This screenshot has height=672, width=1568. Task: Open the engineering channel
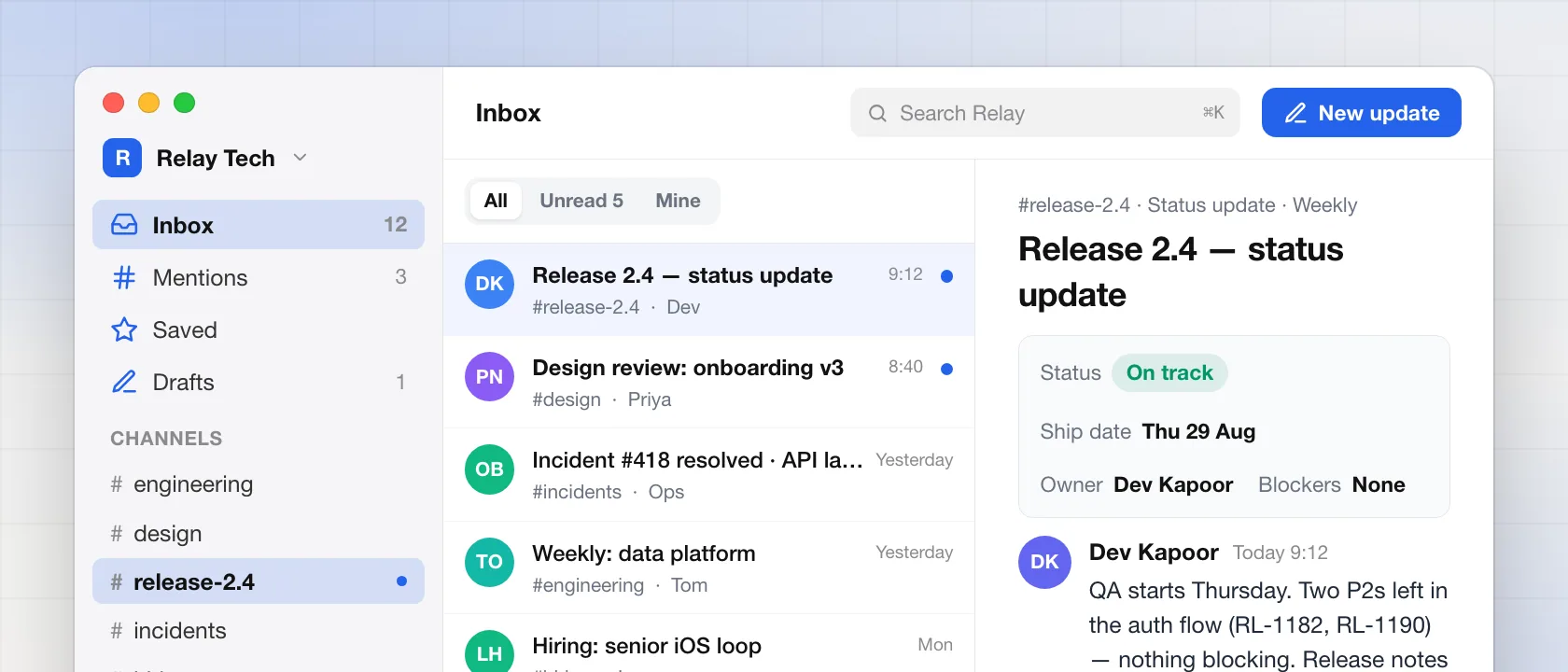tap(259, 484)
